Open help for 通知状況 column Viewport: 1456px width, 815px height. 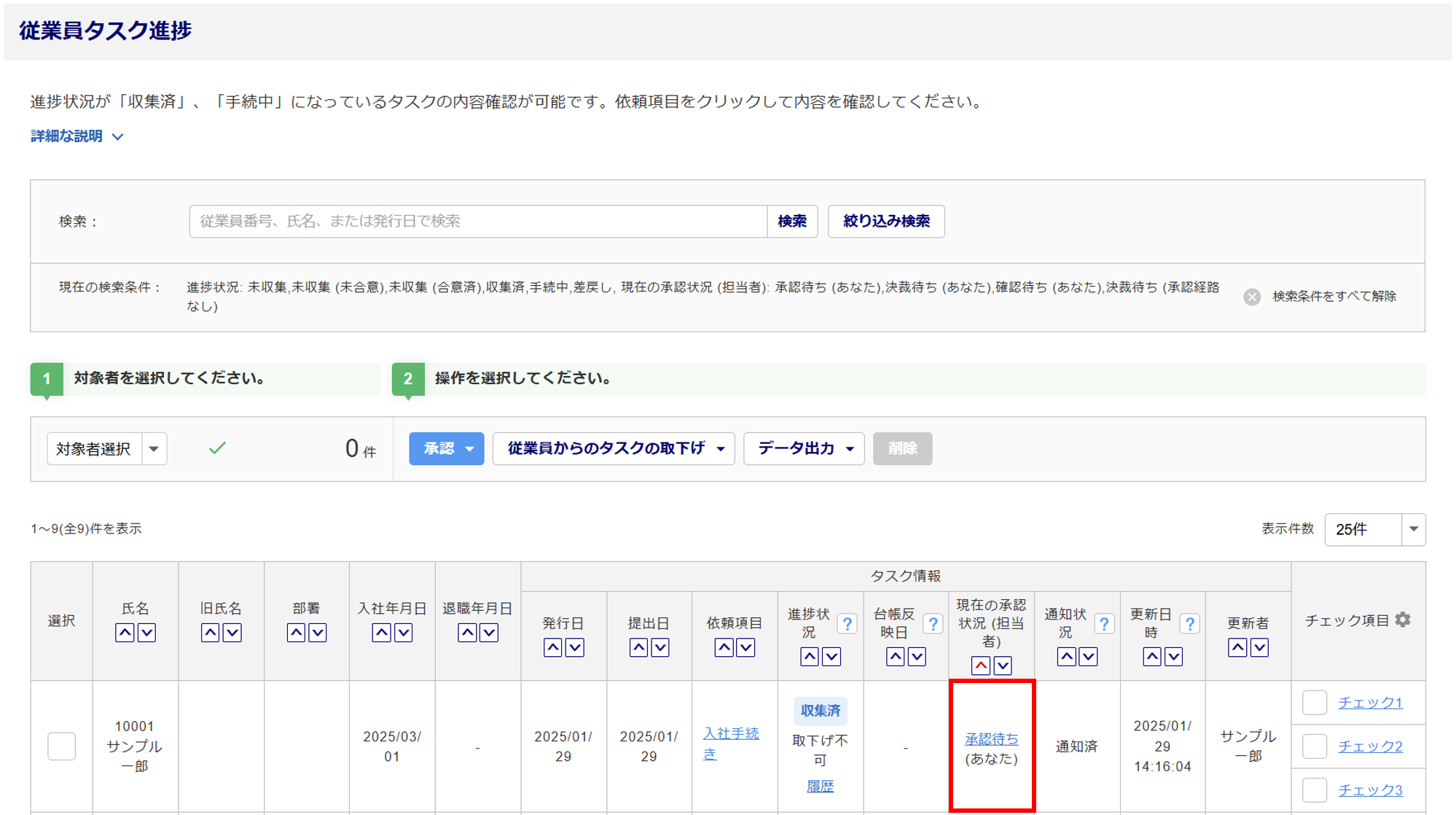coord(1104,624)
